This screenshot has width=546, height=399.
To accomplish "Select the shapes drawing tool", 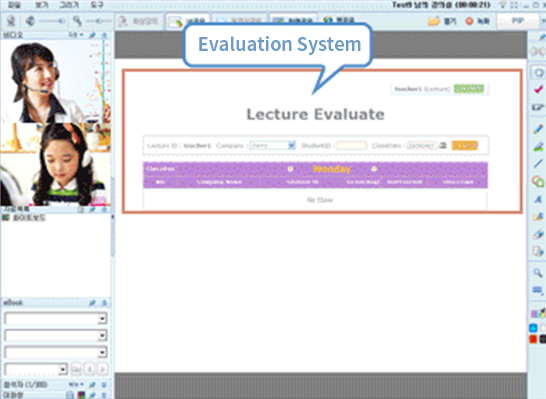I will click(x=538, y=181).
